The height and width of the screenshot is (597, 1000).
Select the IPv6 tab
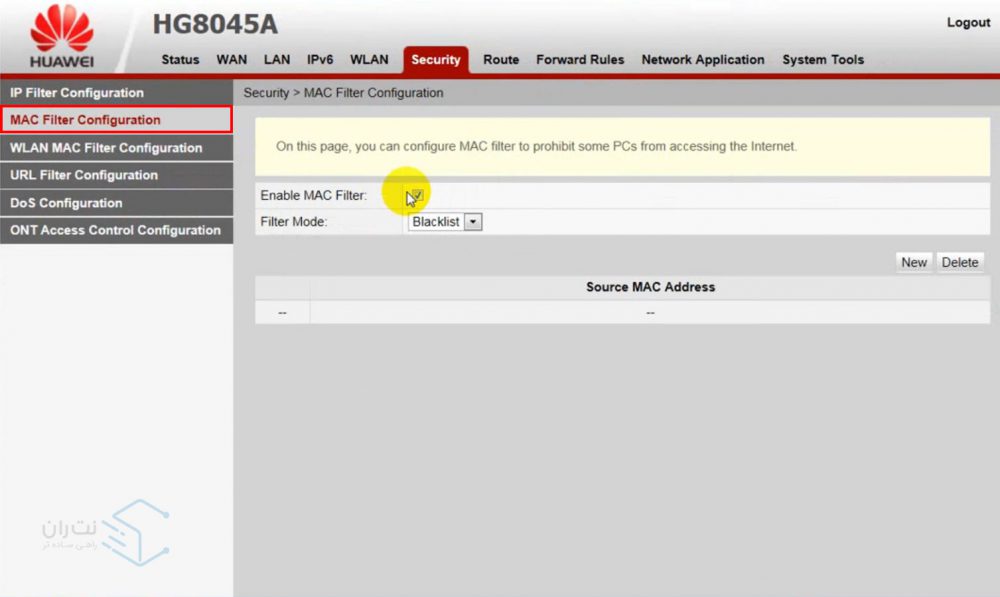pyautogui.click(x=320, y=60)
